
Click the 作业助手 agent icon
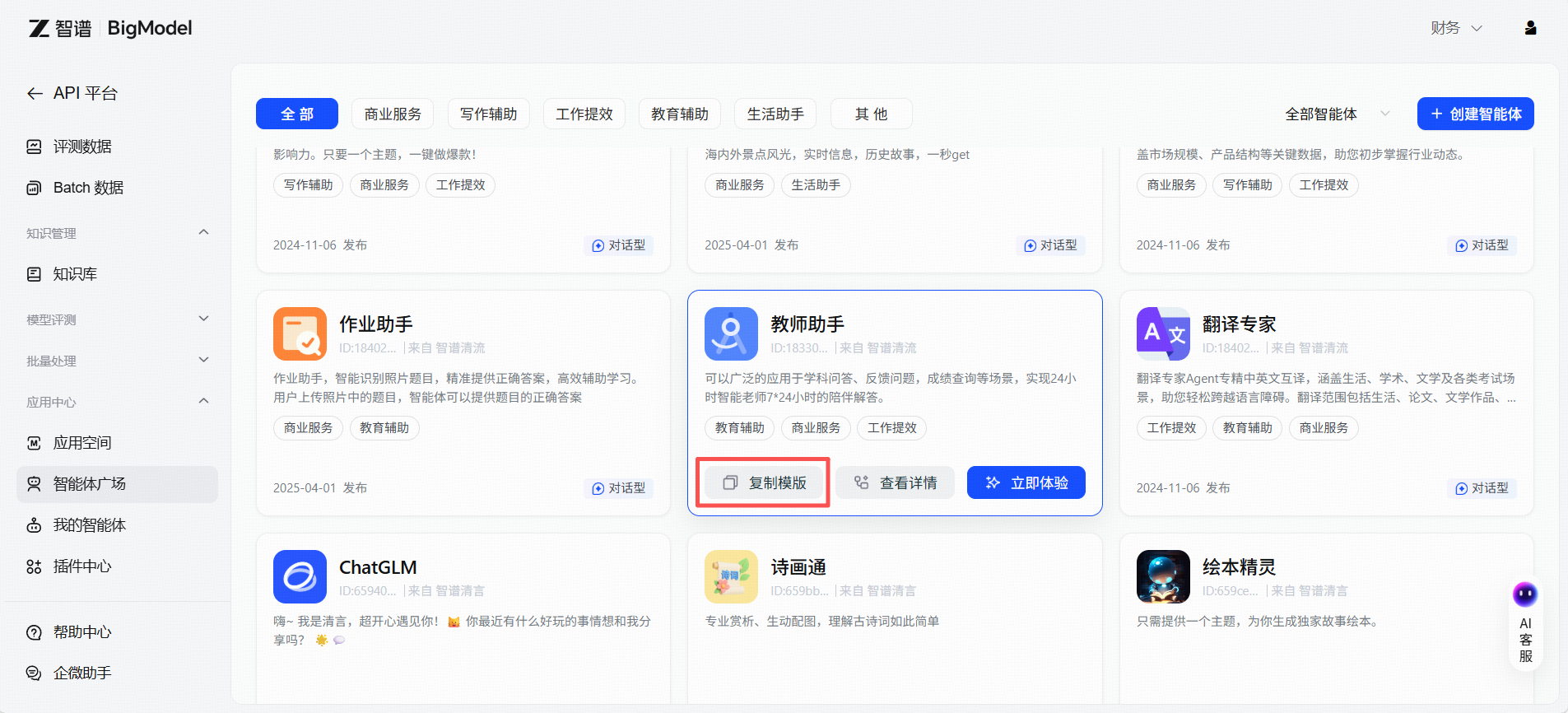tap(300, 333)
